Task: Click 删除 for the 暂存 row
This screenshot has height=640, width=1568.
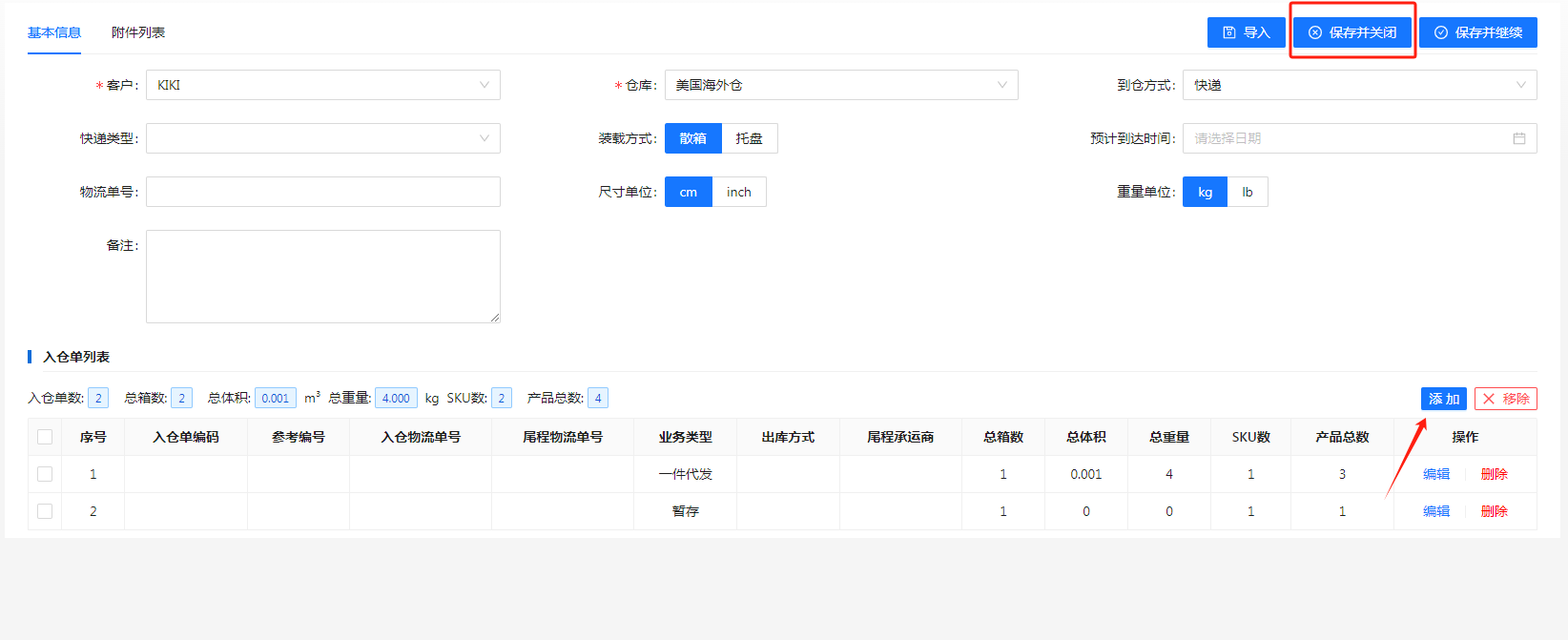Action: point(1495,511)
